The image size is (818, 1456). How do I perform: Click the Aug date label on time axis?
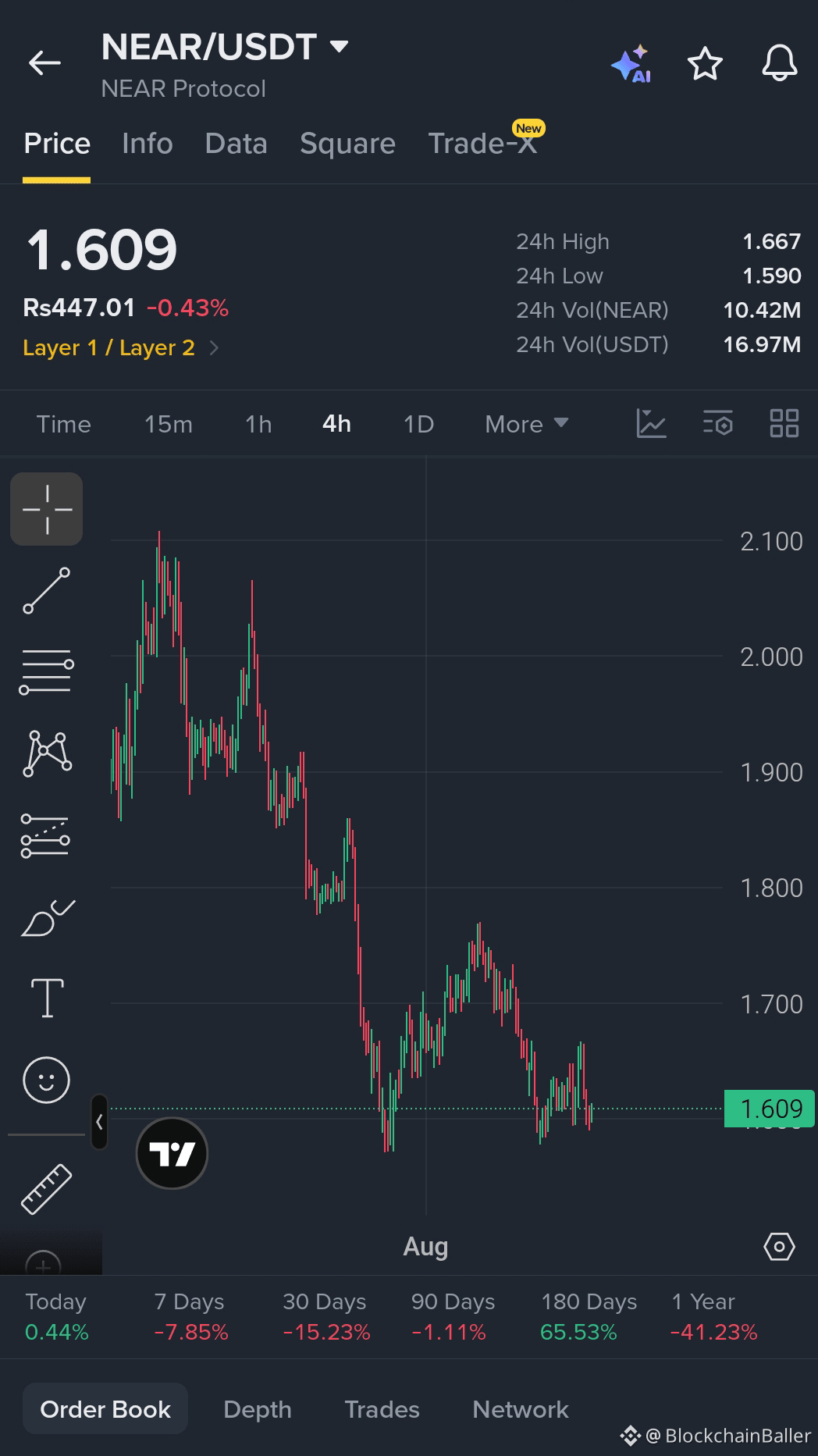425,1247
